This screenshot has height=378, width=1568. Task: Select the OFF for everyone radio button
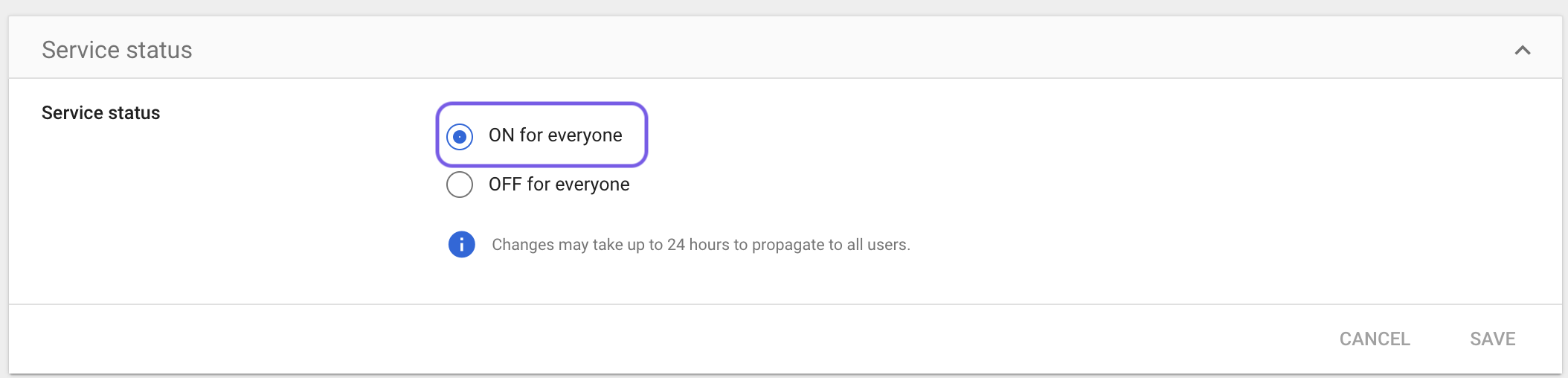click(460, 185)
